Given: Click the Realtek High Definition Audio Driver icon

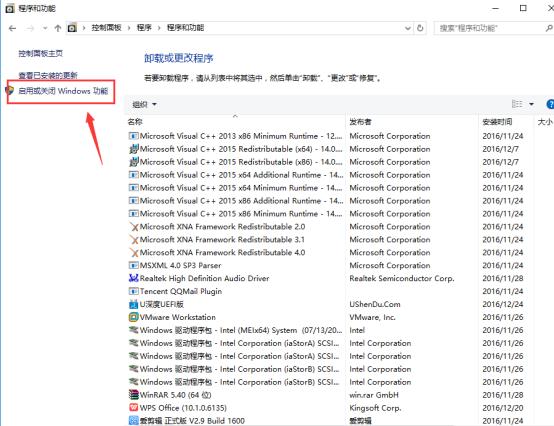Looking at the screenshot, I should coord(134,278).
